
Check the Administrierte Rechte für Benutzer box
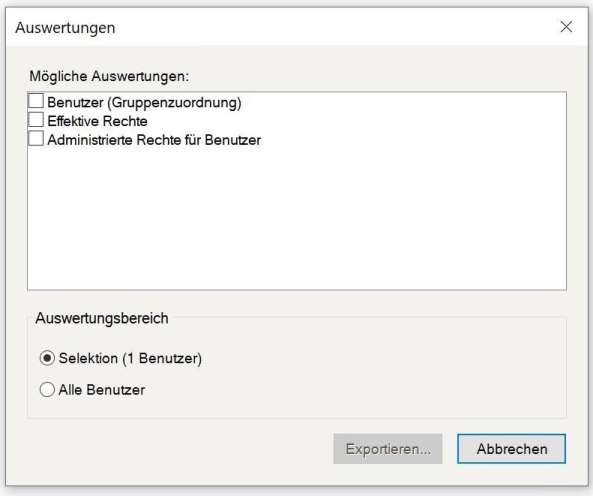(36, 138)
